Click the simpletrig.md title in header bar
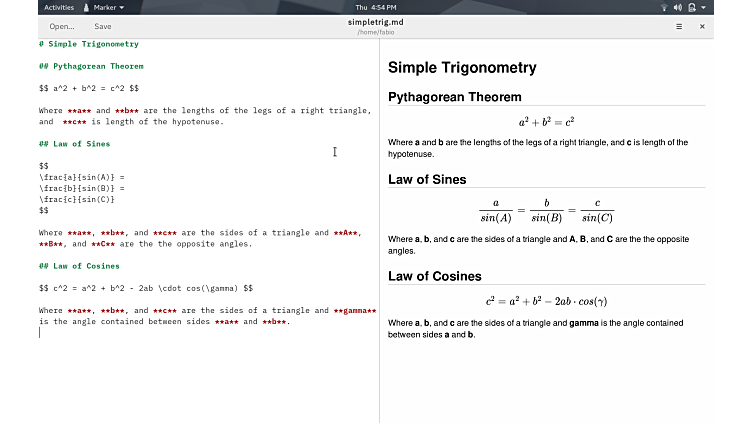The height and width of the screenshot is (423, 752). pos(376,21)
